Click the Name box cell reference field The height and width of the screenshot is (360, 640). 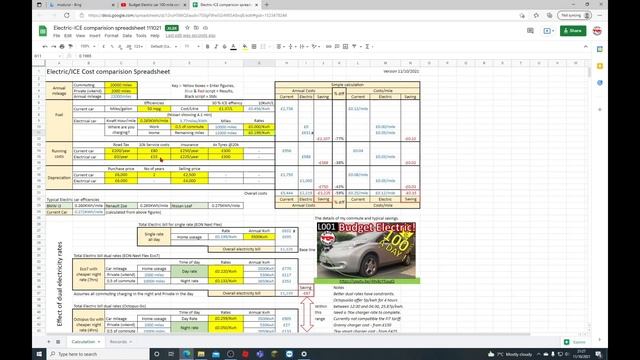[x=47, y=56]
